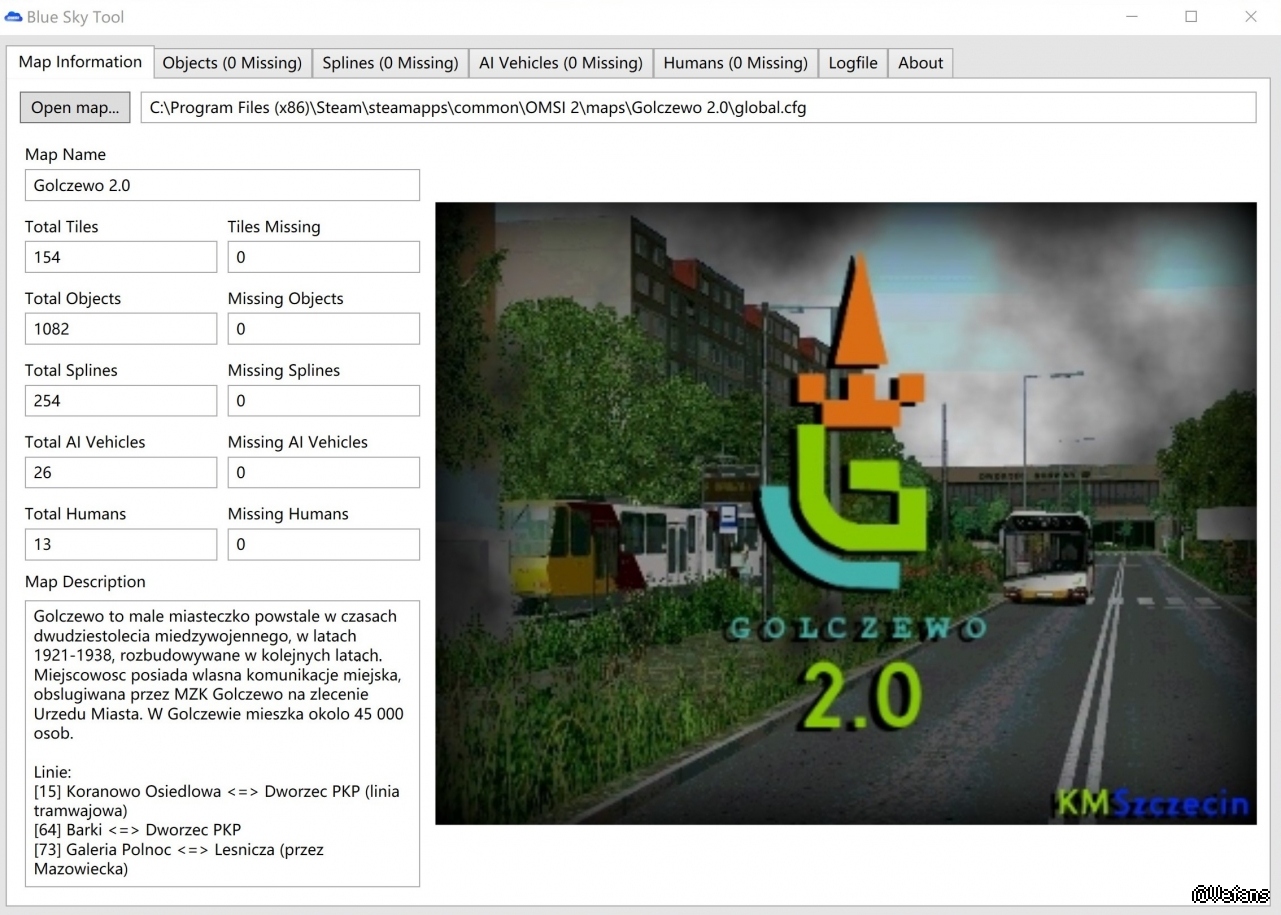
Task: Click the Total Splines value field
Action: (120, 401)
